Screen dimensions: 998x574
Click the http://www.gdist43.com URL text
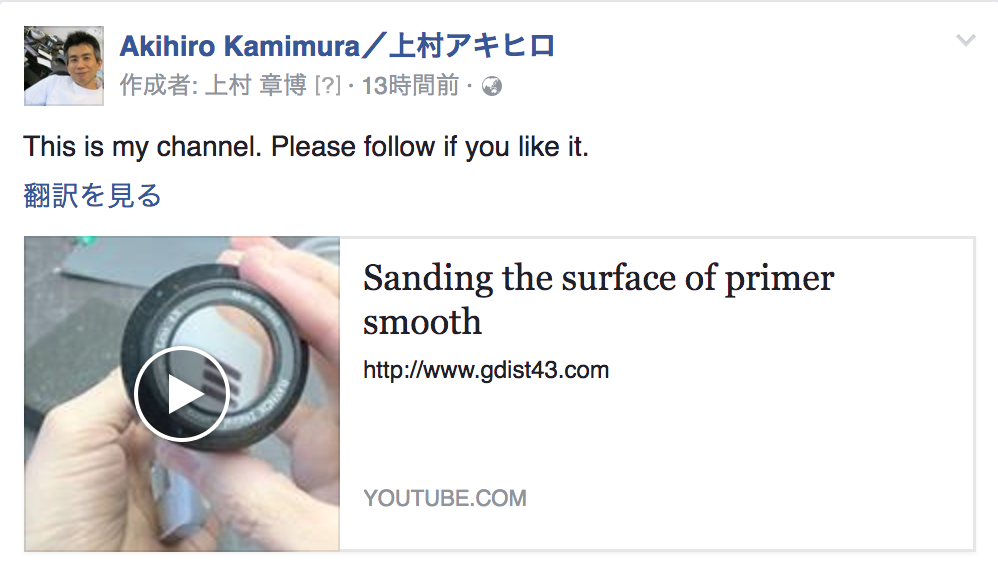pyautogui.click(x=486, y=371)
